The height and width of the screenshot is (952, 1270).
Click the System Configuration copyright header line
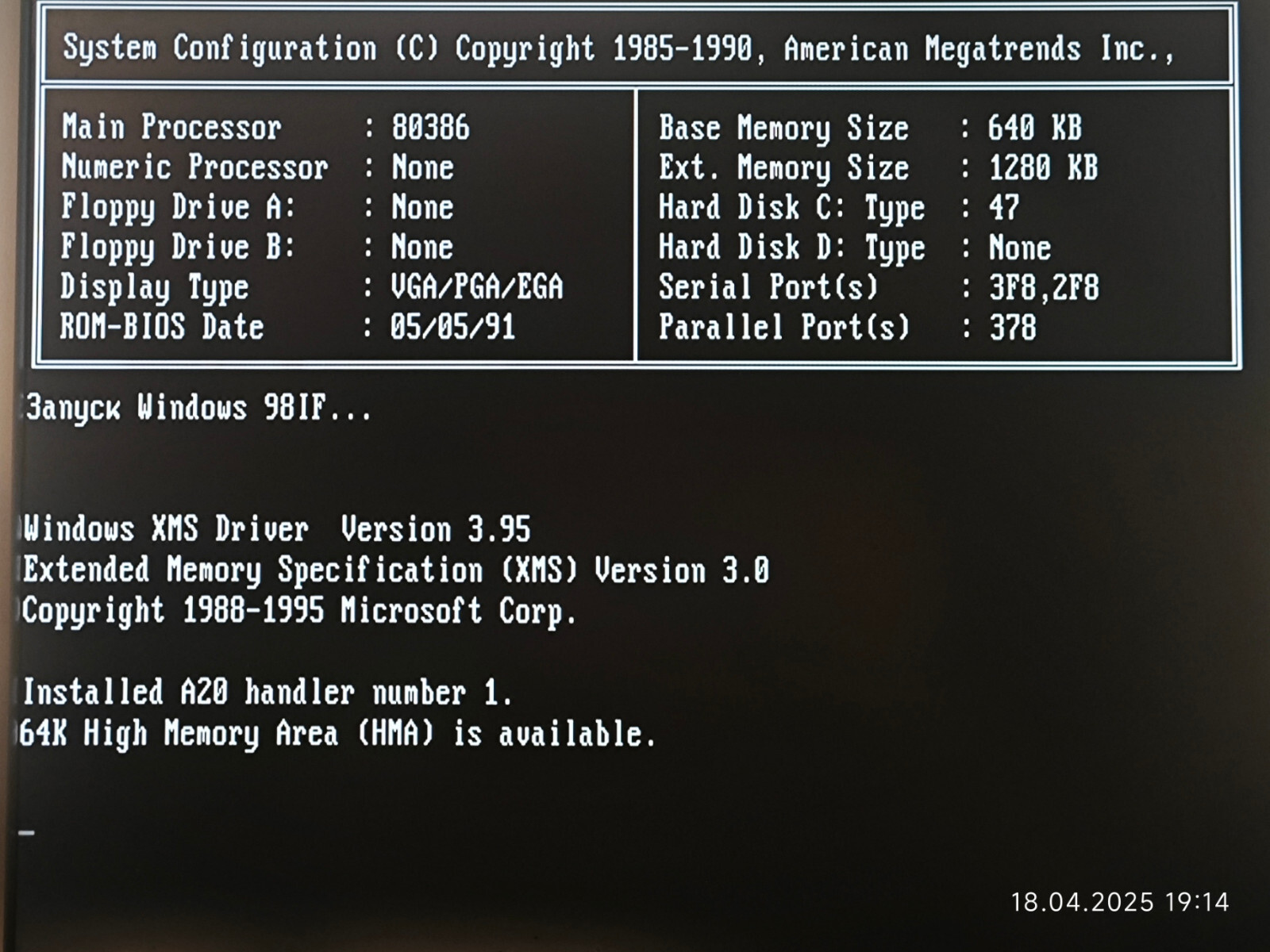(x=618, y=49)
